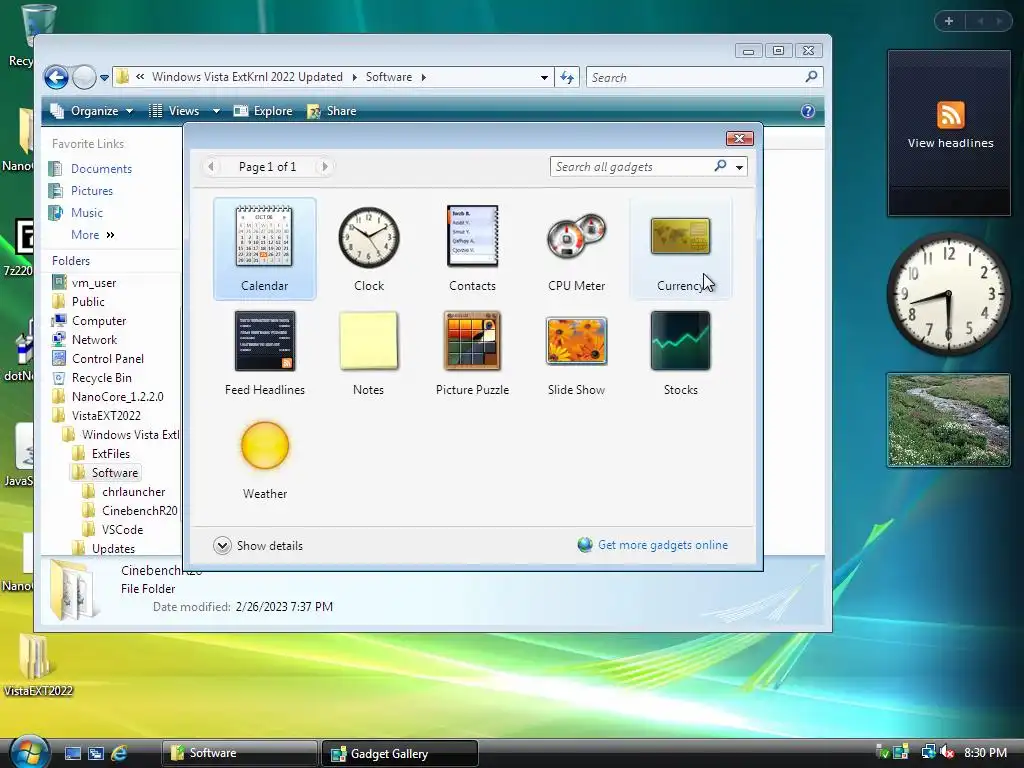
Task: Click Show Desktop quick launch icon
Action: (72, 753)
